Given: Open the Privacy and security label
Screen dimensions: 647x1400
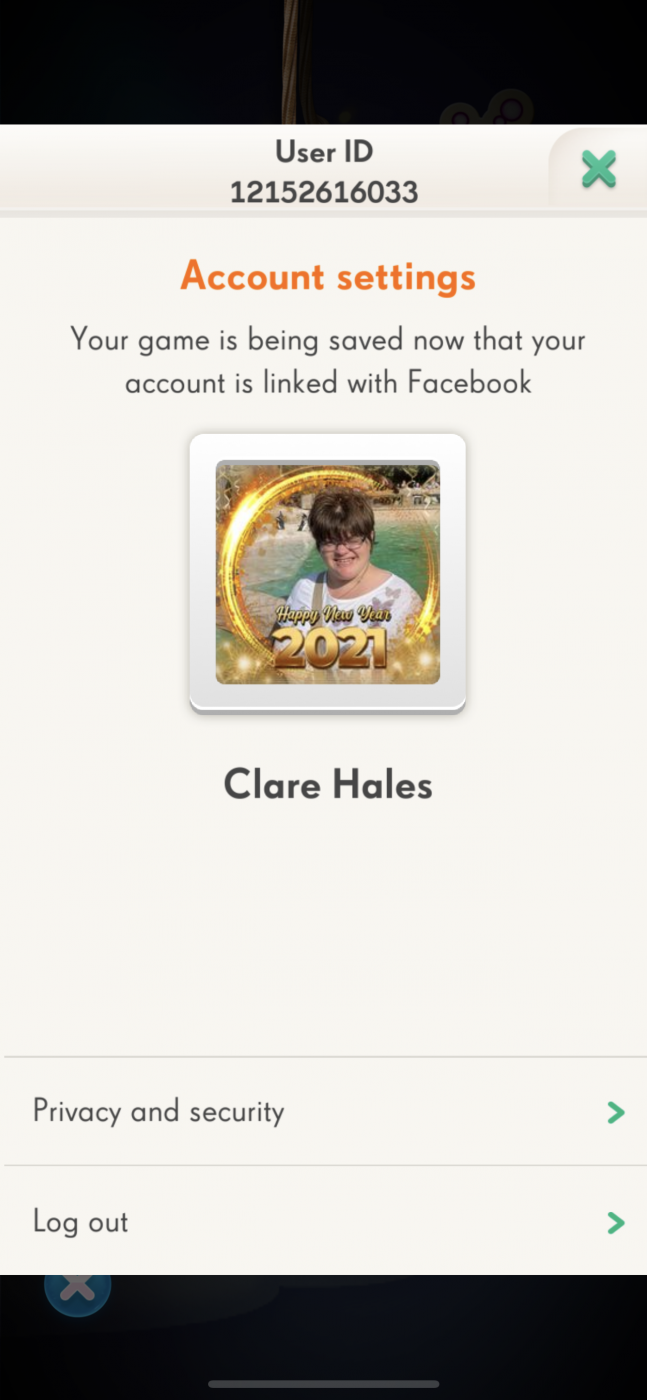Looking at the screenshot, I should (158, 1112).
